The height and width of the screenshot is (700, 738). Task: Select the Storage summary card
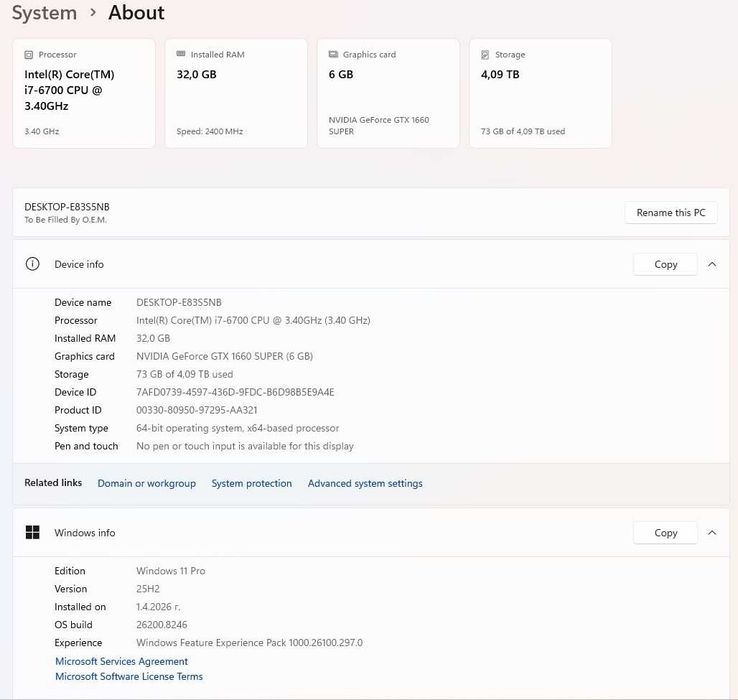click(x=540, y=93)
